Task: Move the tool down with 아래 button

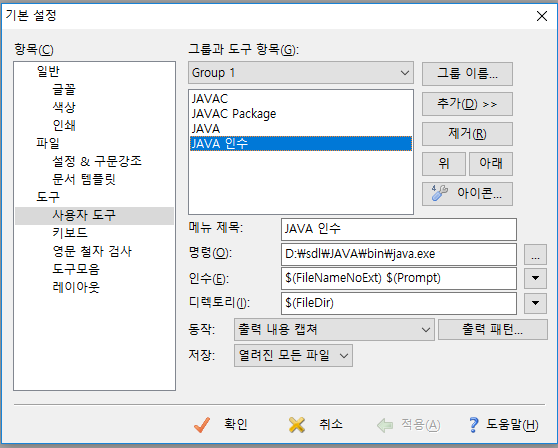Action: tap(491, 164)
